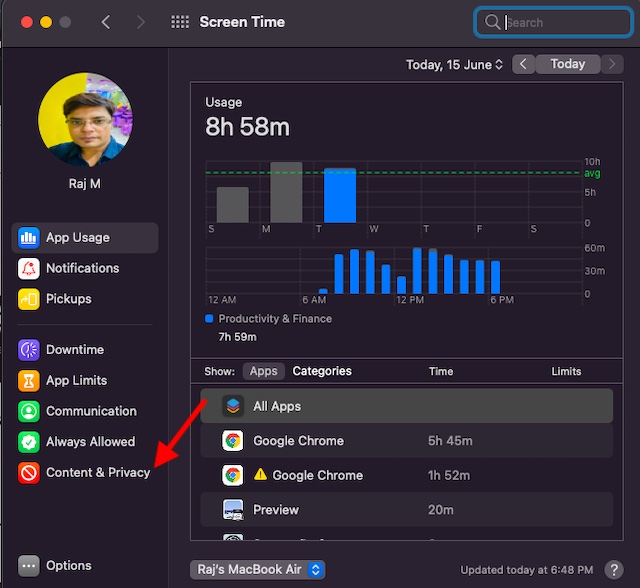Click the Preview app icon

pos(233,509)
